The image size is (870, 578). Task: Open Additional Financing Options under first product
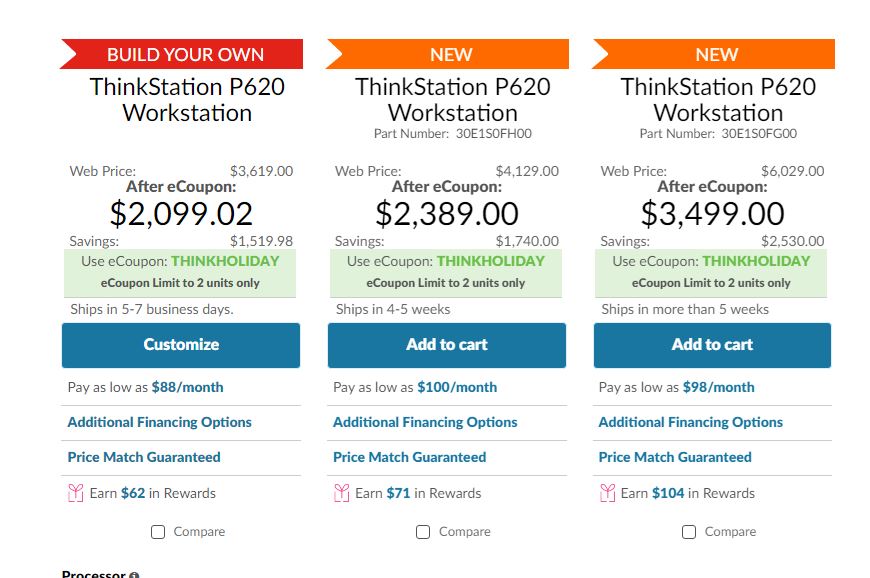159,422
